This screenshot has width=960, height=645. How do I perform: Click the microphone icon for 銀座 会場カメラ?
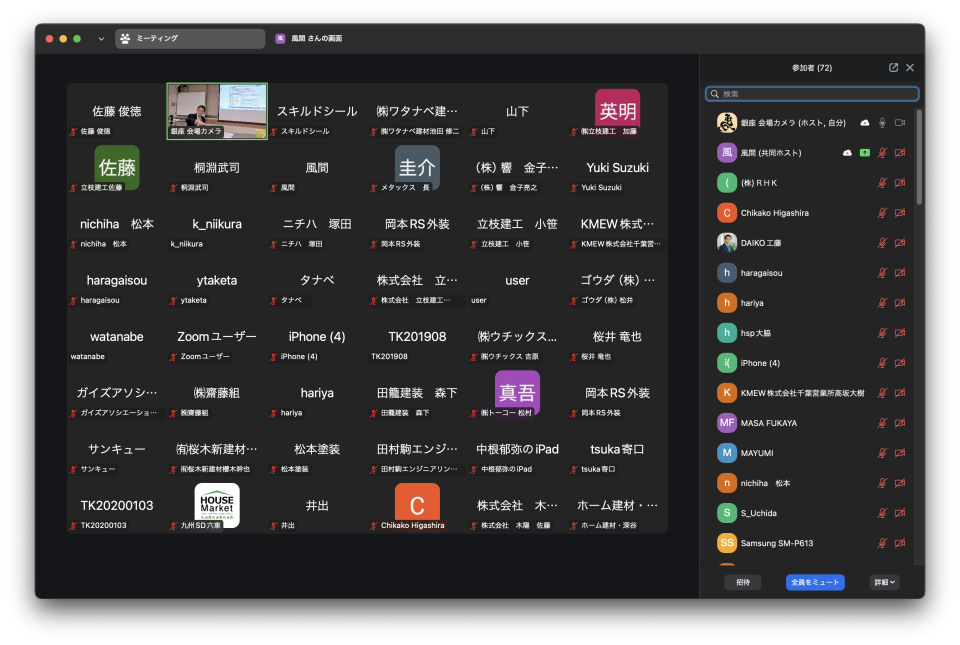click(882, 122)
